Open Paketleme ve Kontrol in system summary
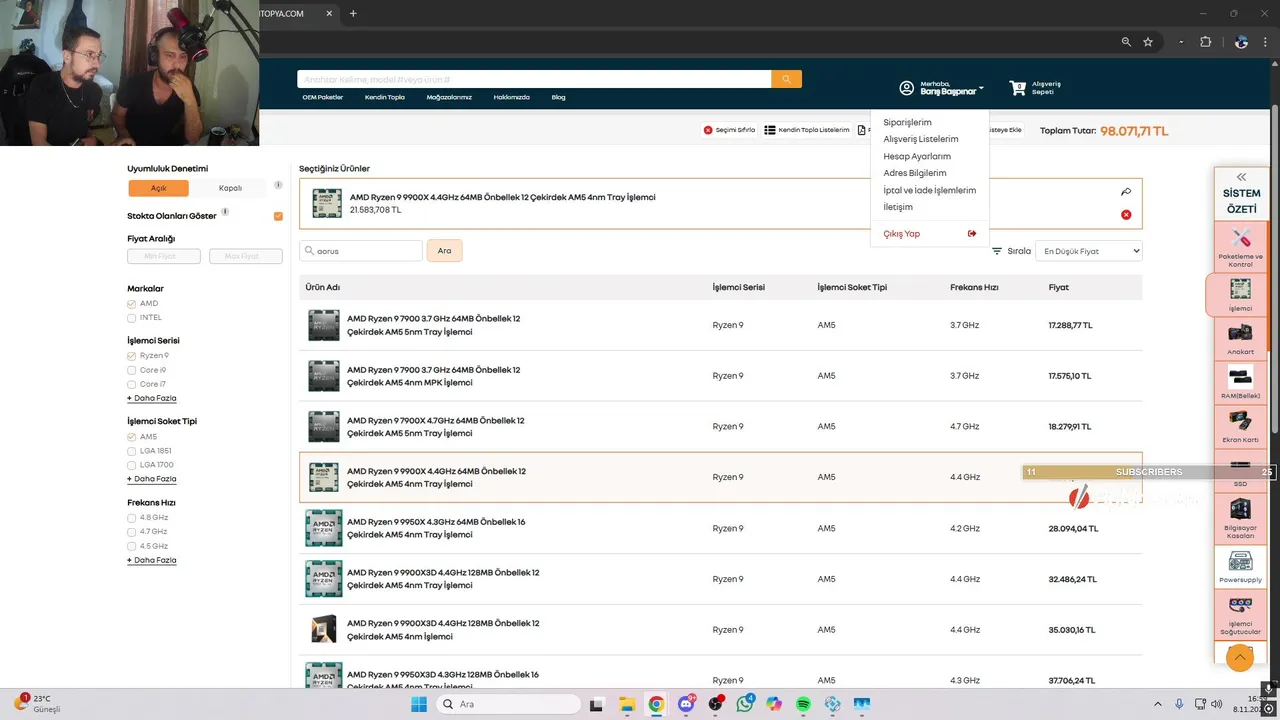This screenshot has height=720, width=1280. [x=1241, y=247]
